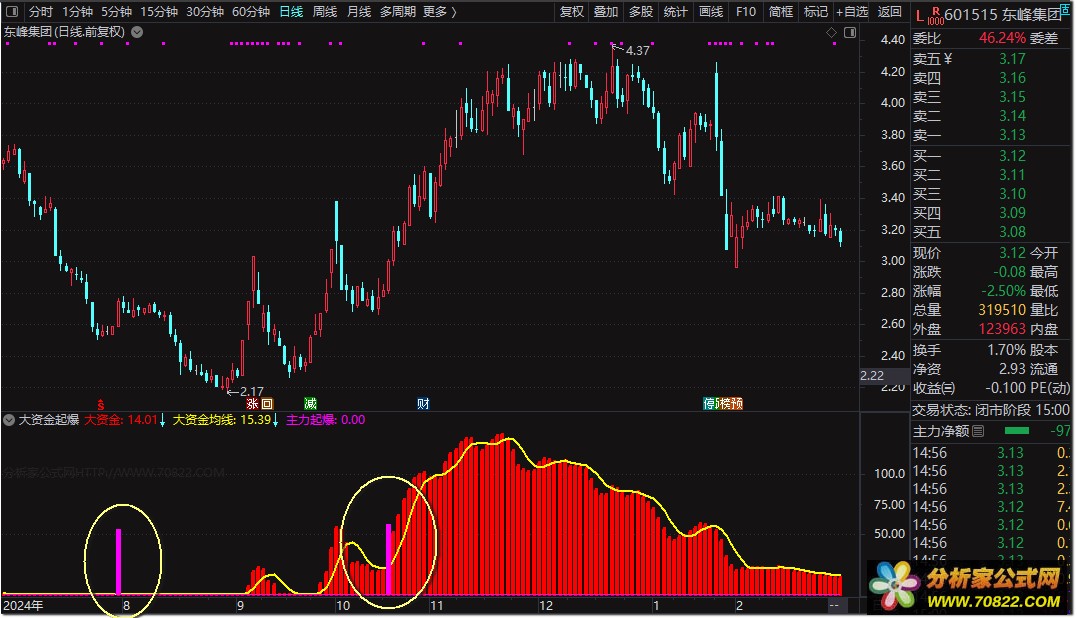The width and height of the screenshot is (1077, 618).
Task: Click the 外盘 123963 value
Action: (x=1002, y=330)
